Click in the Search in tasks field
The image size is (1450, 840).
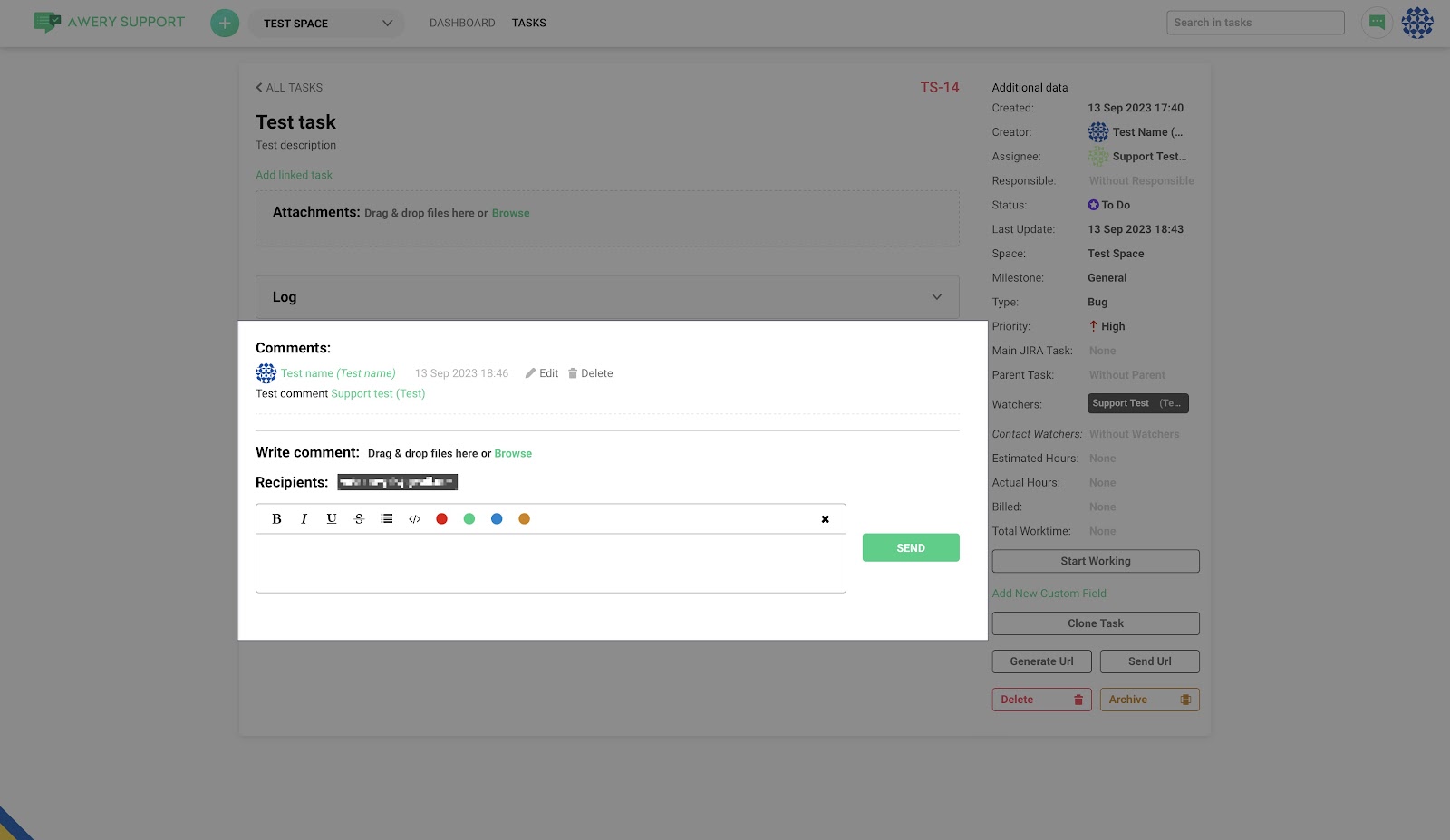(1254, 23)
